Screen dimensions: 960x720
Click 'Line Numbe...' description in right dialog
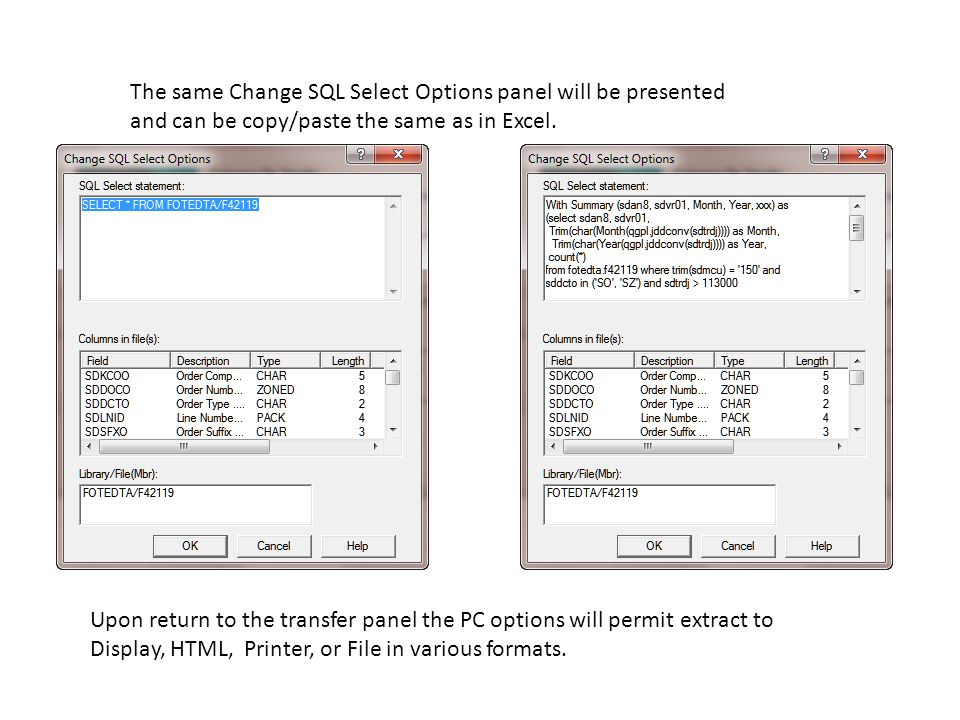point(673,418)
